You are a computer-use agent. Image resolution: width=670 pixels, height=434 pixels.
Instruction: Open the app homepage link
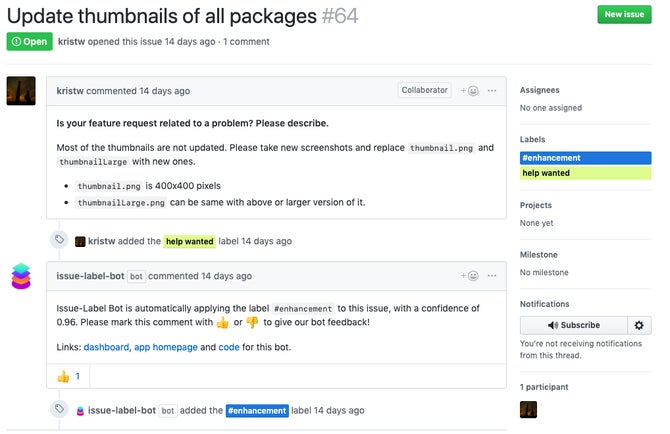166,347
